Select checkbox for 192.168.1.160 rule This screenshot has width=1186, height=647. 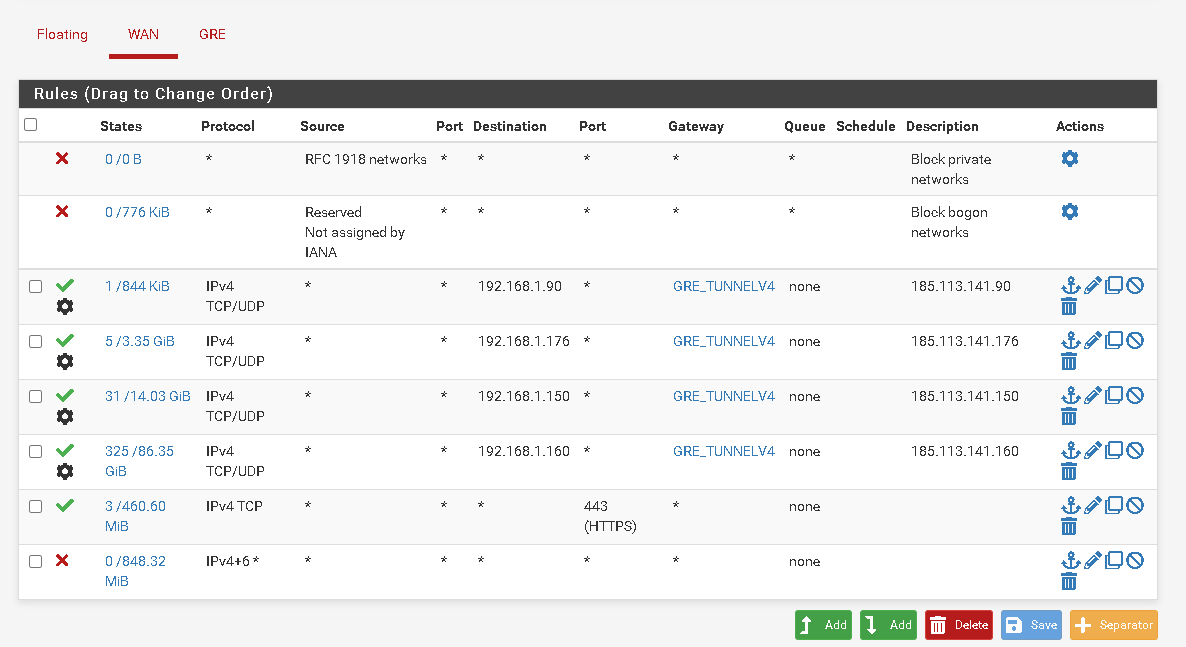36,452
